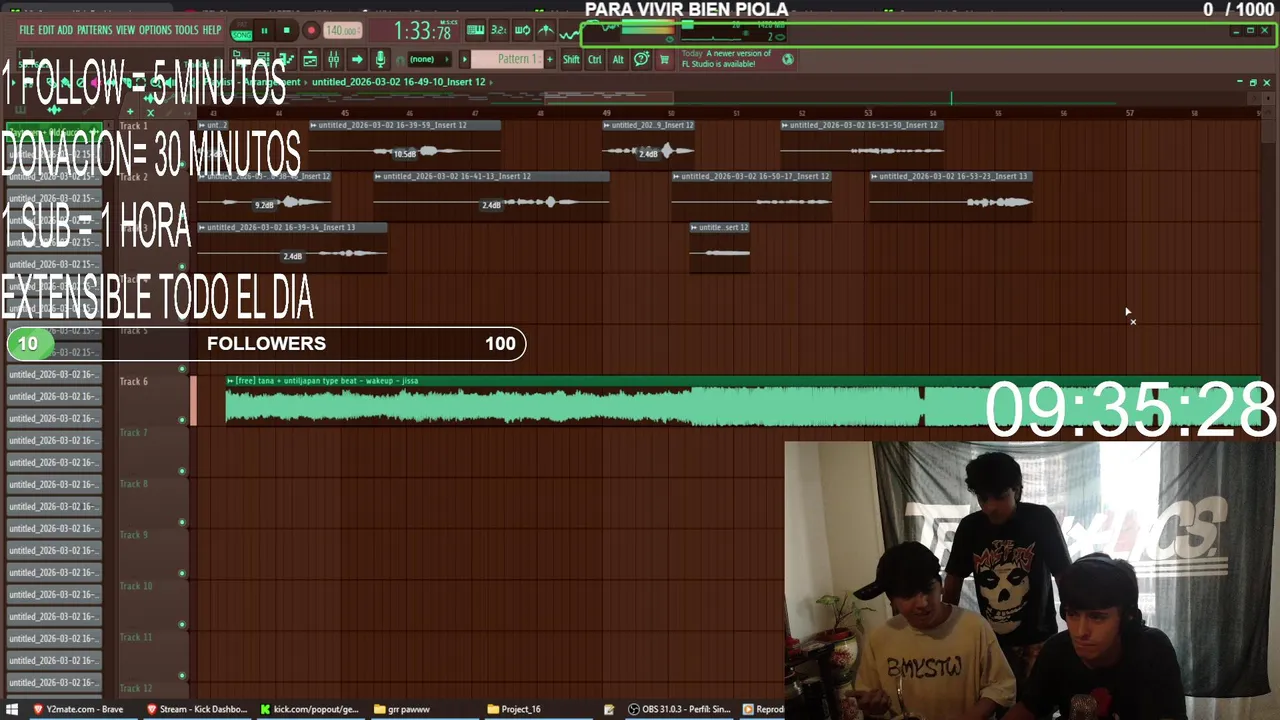Open the (none) audio input dropdown
1280x720 pixels.
coord(429,59)
